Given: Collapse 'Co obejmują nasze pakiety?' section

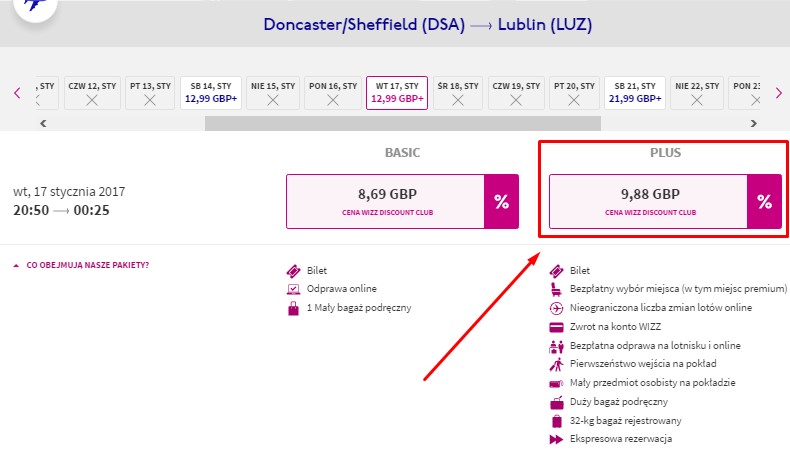Looking at the screenshot, I should [81, 265].
